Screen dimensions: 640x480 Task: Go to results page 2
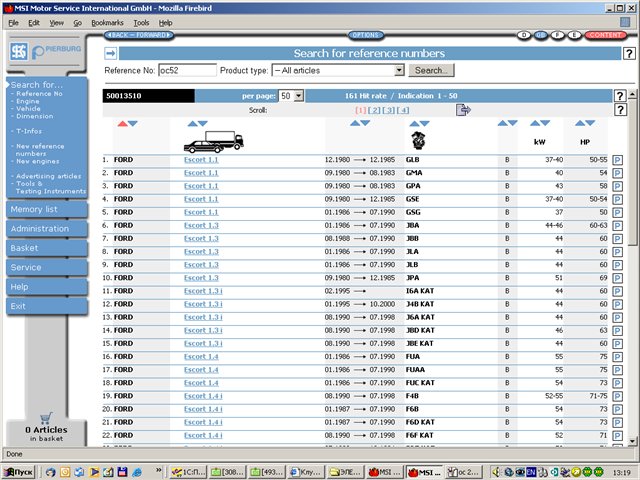[x=374, y=110]
